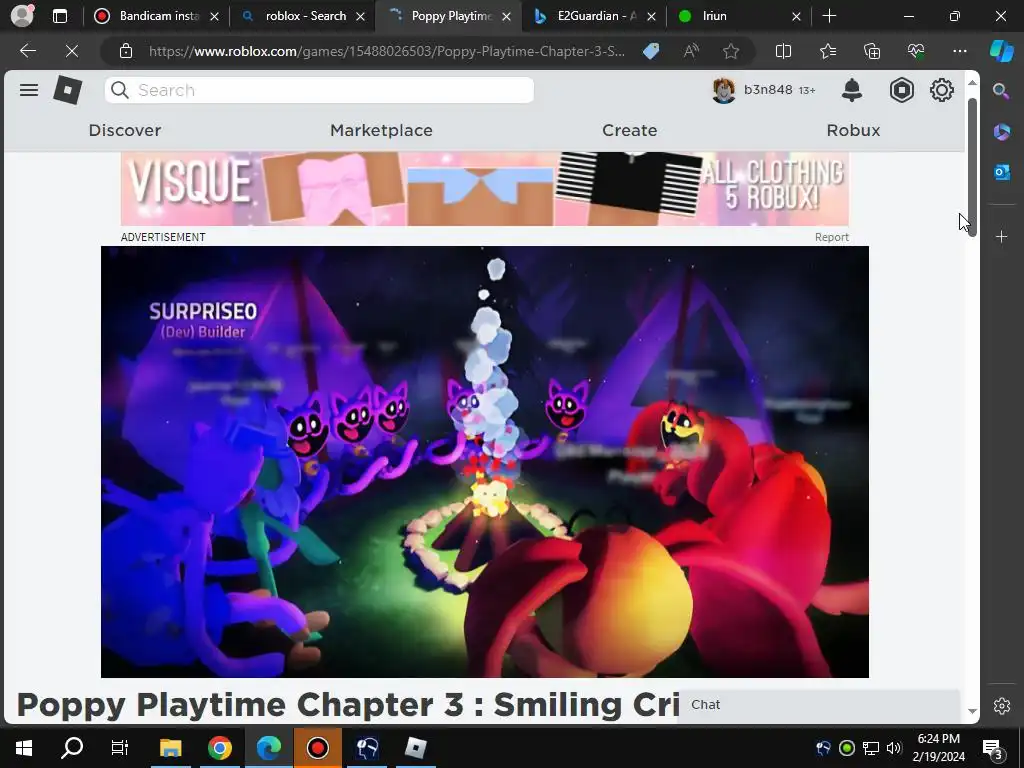This screenshot has height=768, width=1024.
Task: Open Roblox app on taskbar
Action: coord(415,748)
